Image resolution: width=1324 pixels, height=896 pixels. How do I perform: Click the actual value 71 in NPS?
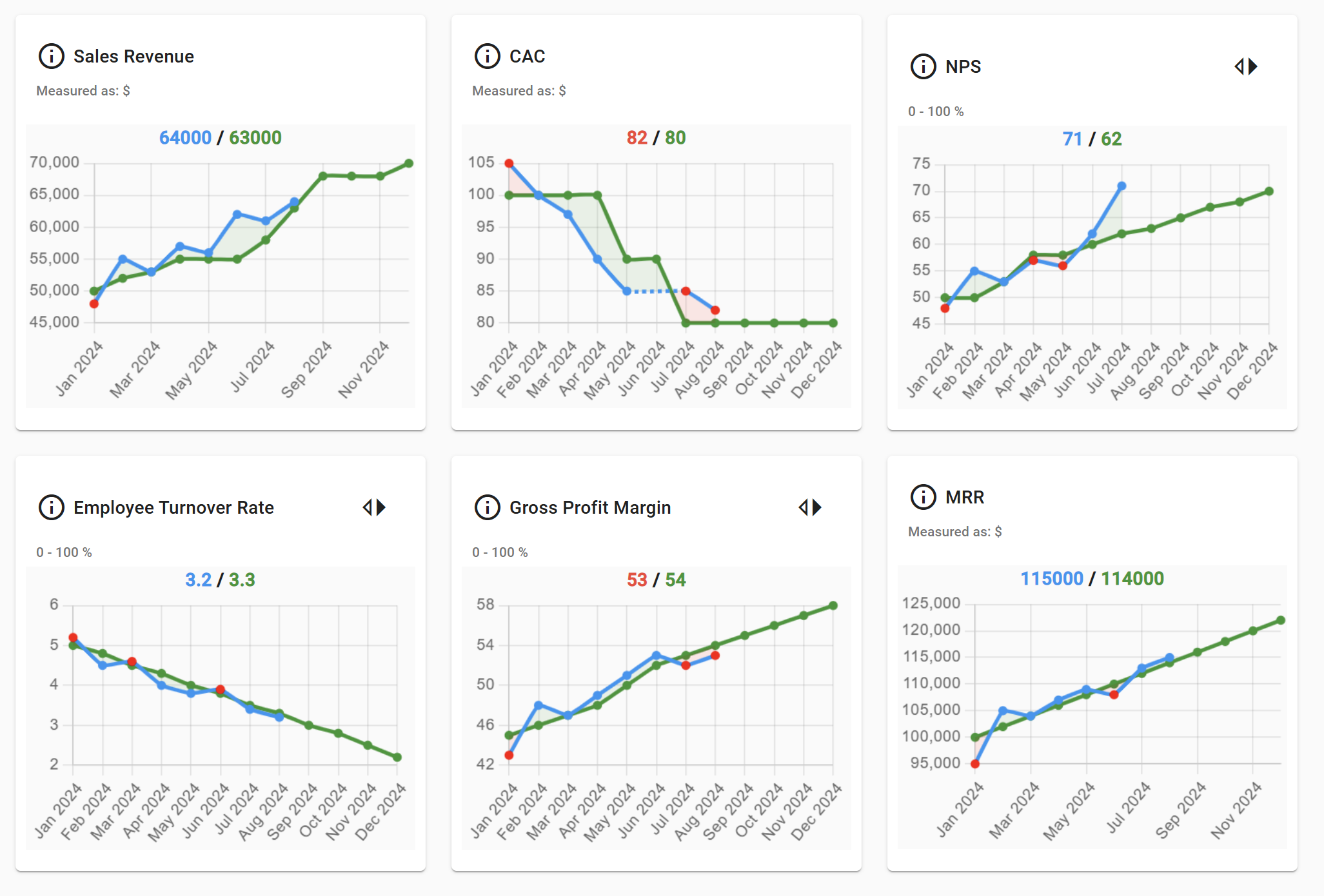(x=1072, y=139)
